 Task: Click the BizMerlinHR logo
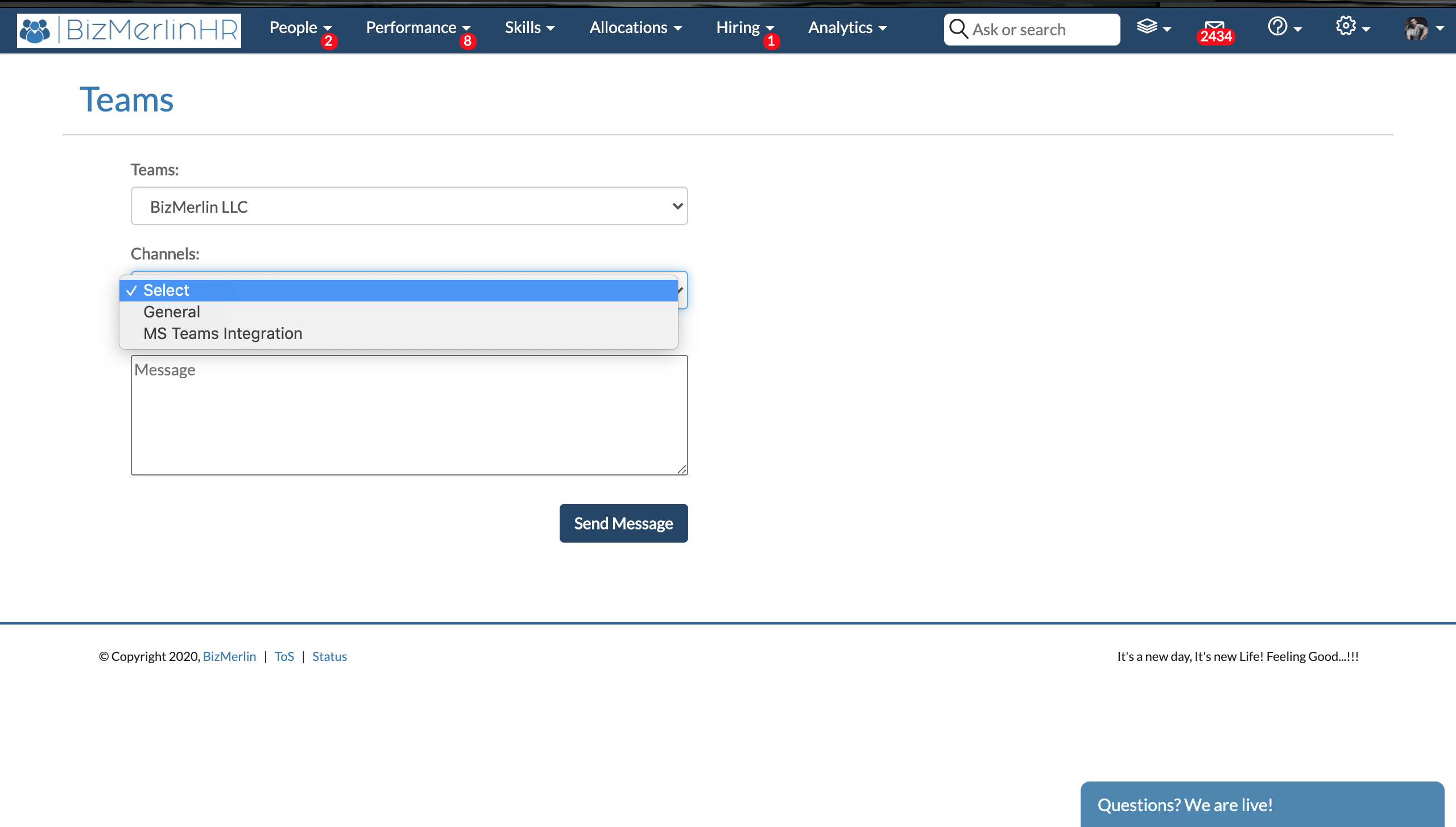[129, 30]
